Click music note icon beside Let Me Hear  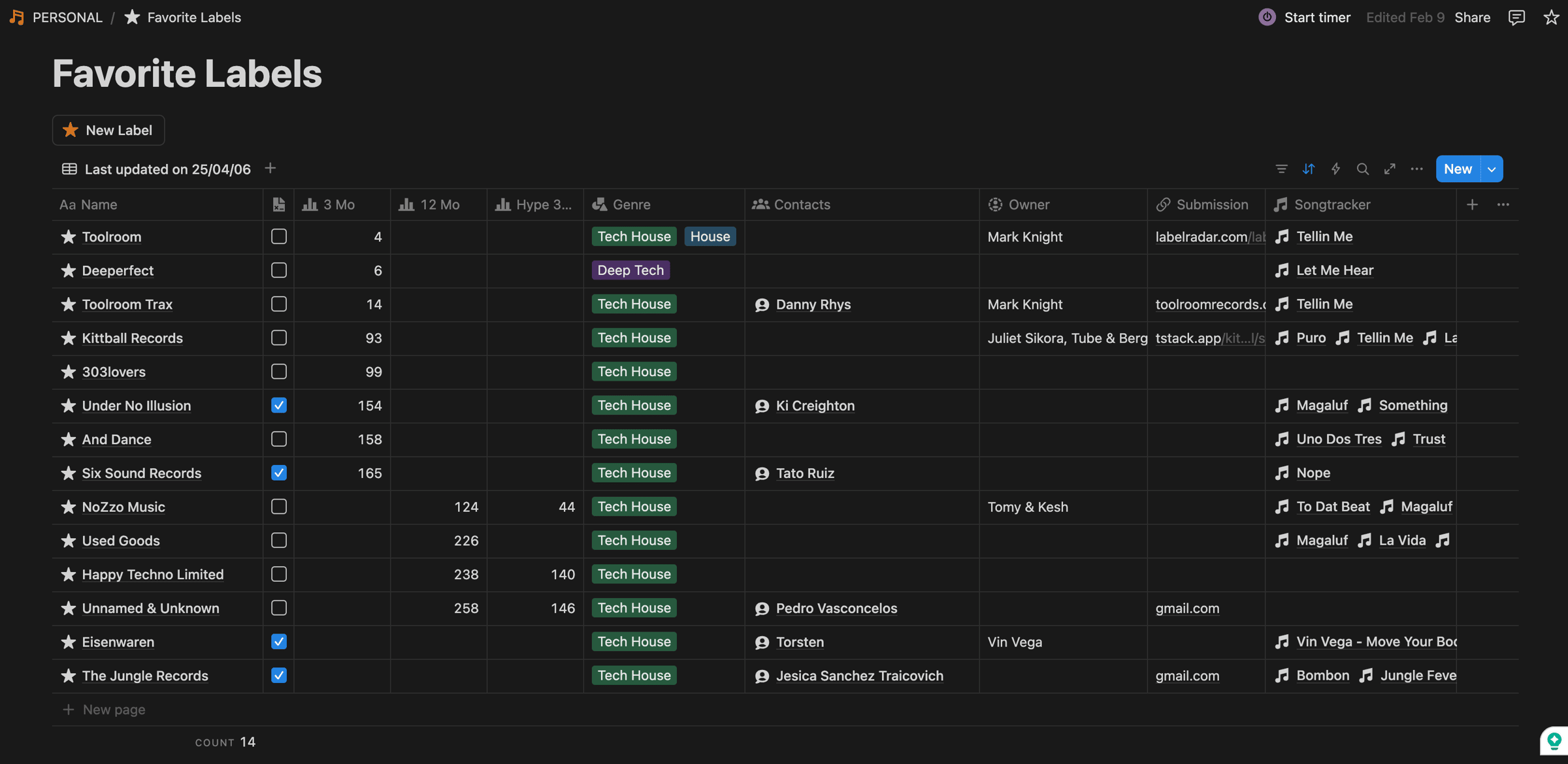tap(1282, 270)
